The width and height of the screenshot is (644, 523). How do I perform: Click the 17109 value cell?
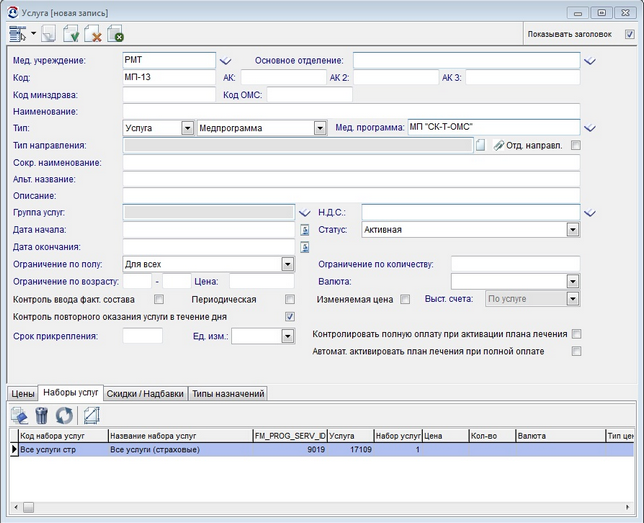(x=350, y=449)
